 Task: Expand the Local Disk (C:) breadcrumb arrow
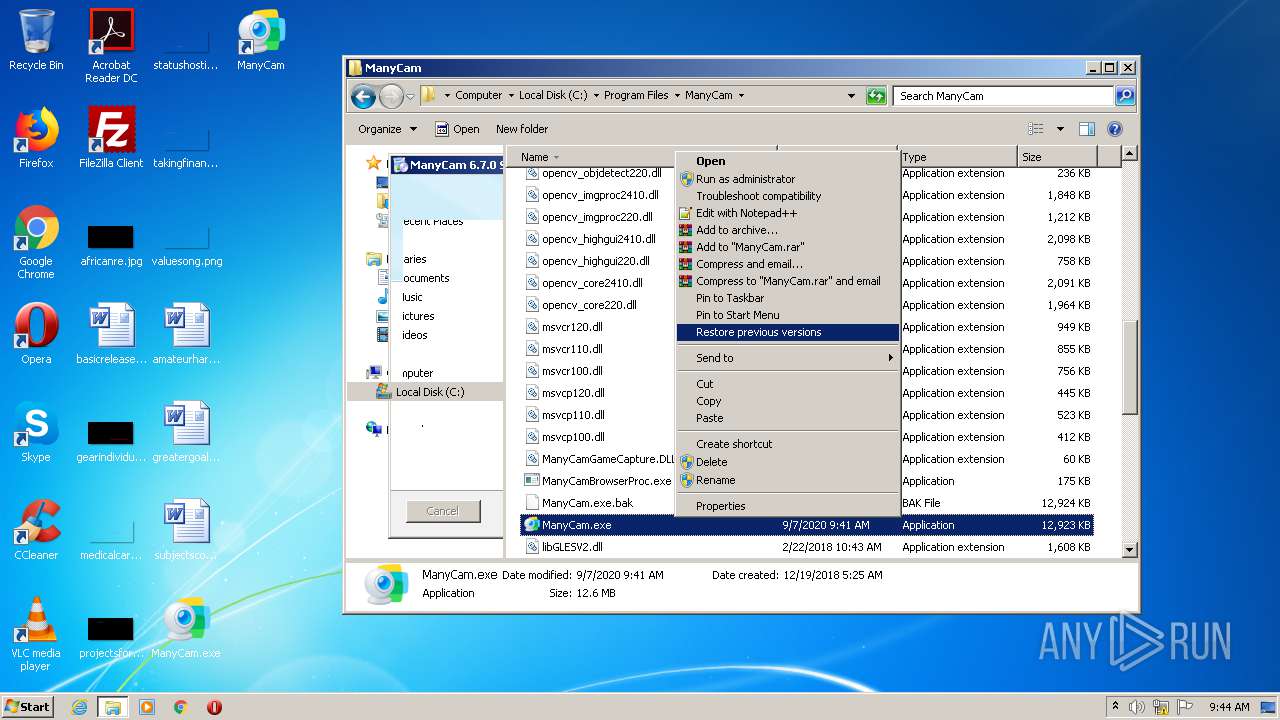coord(595,96)
